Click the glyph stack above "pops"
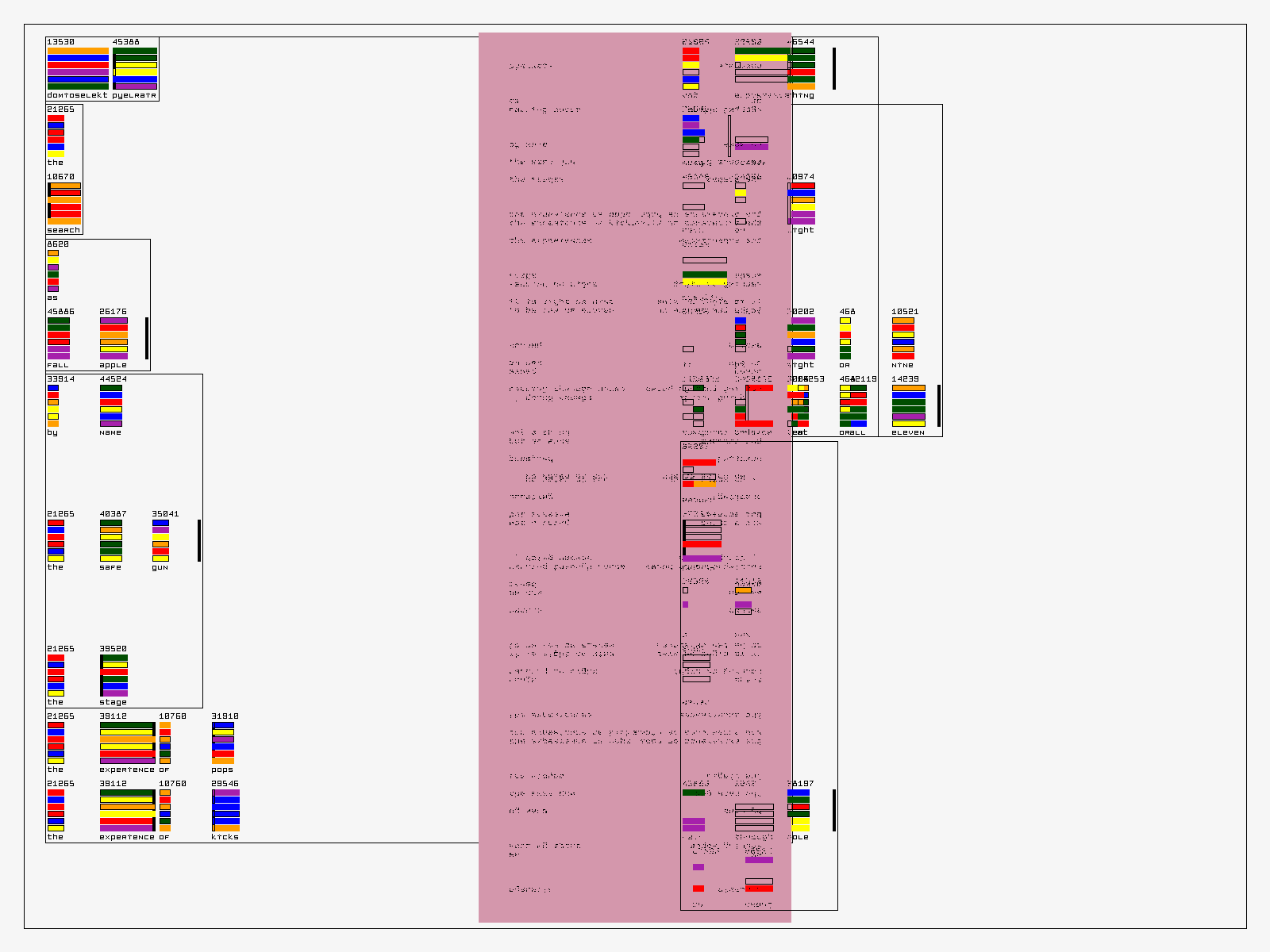This screenshot has width=1270, height=952. [223, 743]
